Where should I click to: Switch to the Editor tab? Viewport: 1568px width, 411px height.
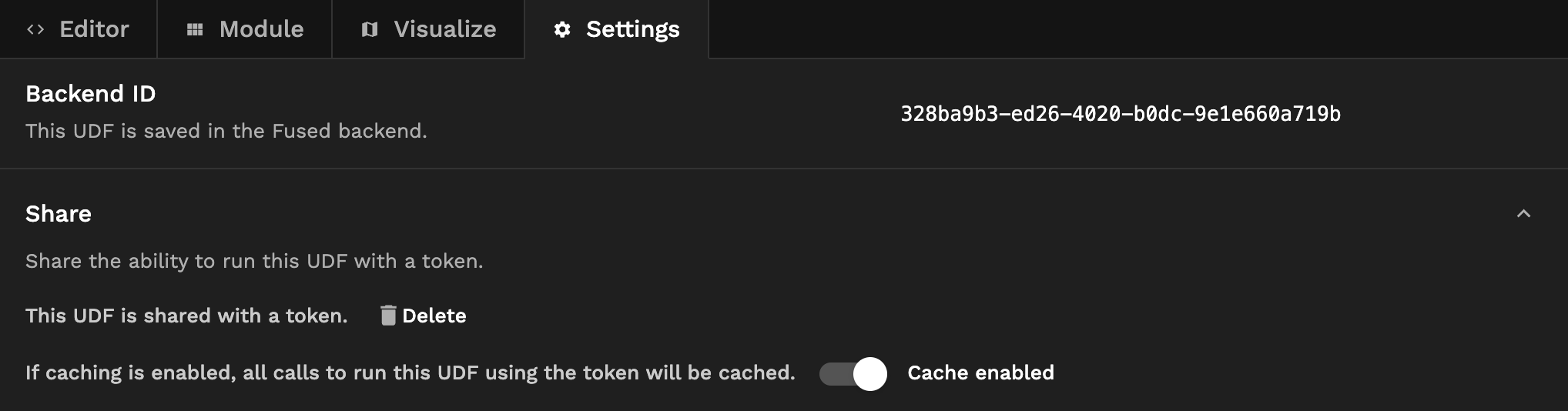click(93, 29)
